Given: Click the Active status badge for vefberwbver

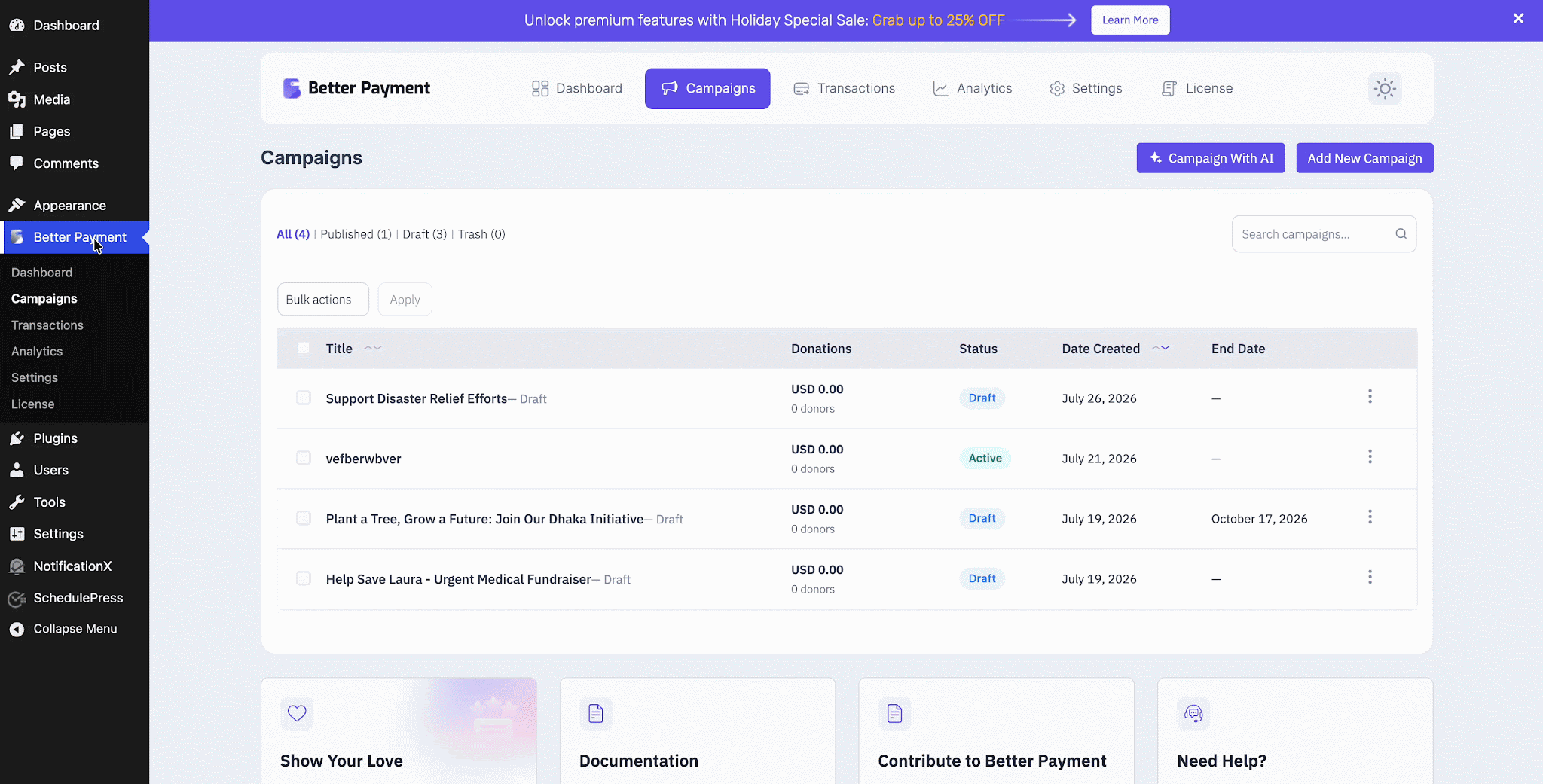Looking at the screenshot, I should (x=985, y=458).
